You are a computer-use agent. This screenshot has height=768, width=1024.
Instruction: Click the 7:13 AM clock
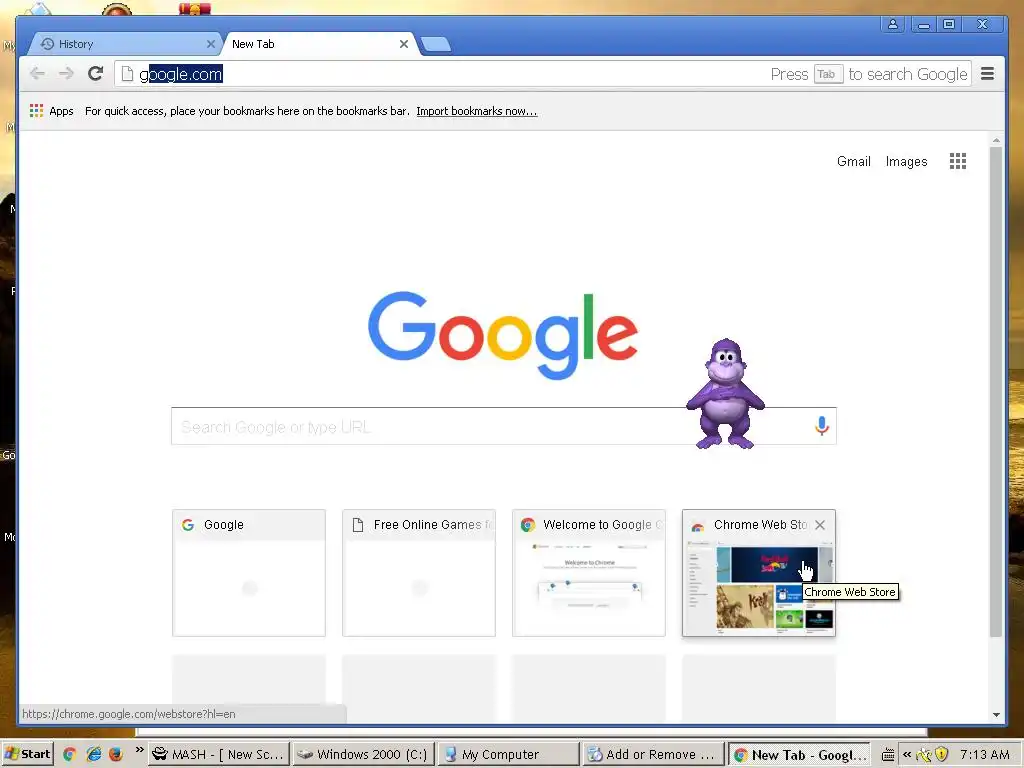985,754
